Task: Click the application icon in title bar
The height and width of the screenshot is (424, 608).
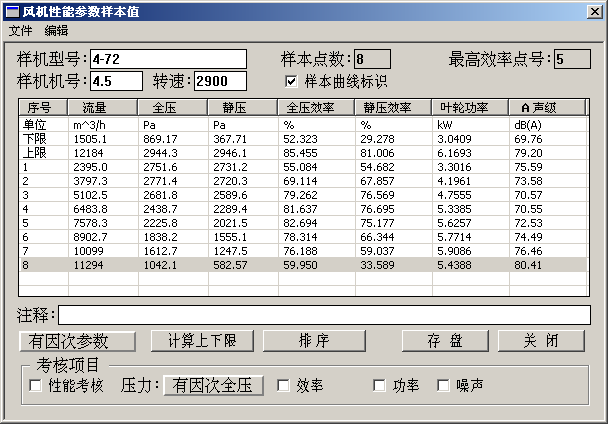Action: pyautogui.click(x=11, y=11)
